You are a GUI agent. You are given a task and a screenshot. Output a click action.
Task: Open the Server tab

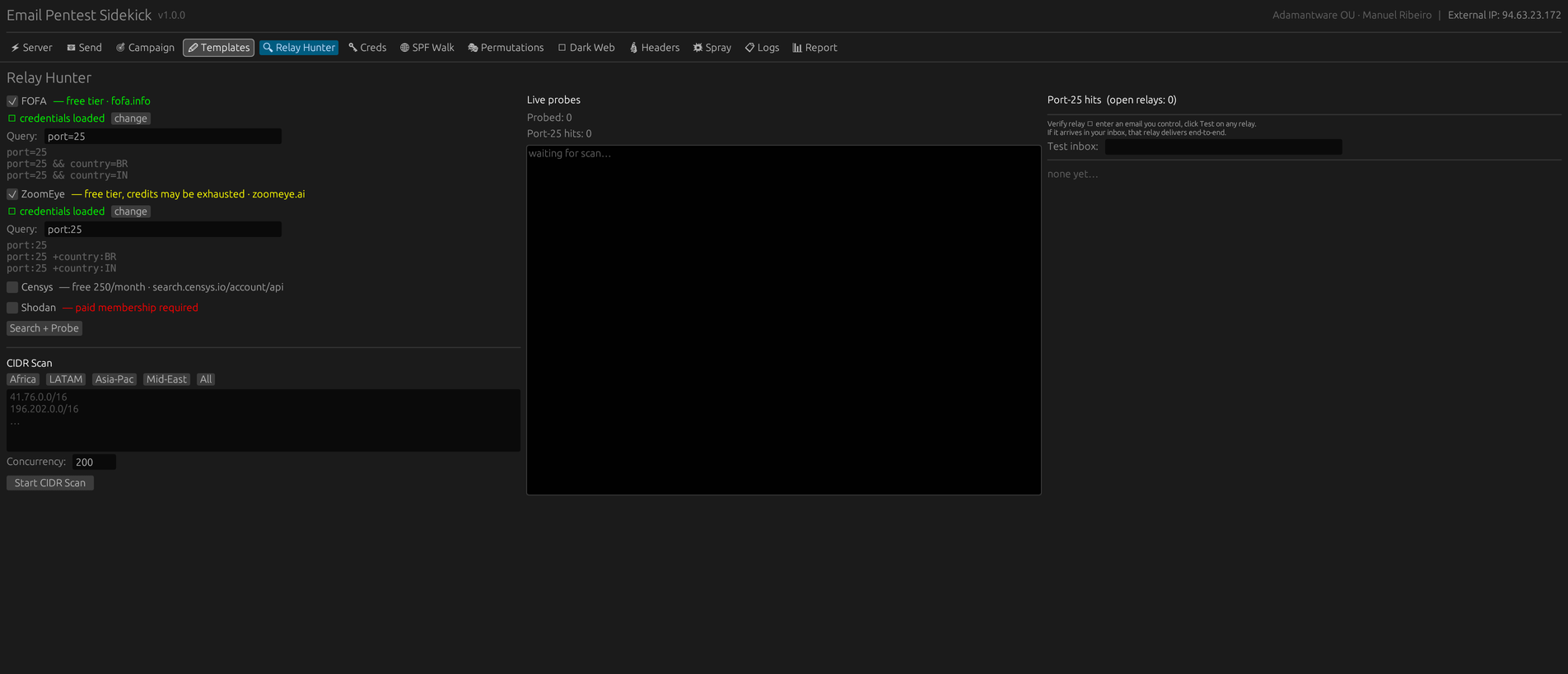[x=31, y=48]
